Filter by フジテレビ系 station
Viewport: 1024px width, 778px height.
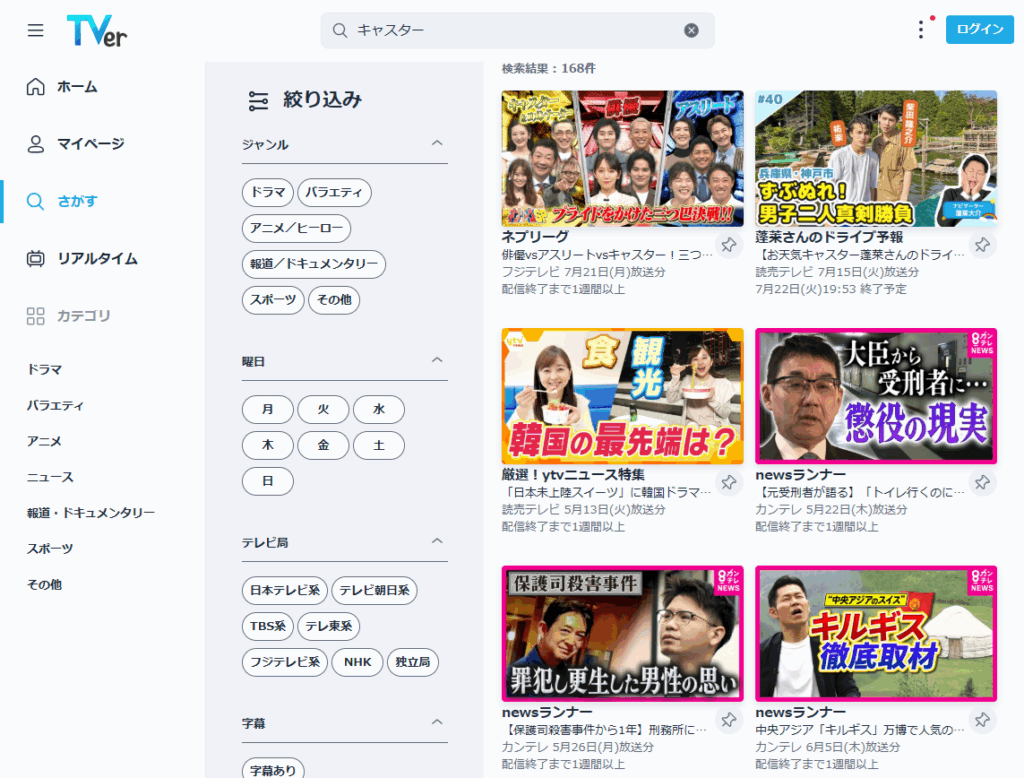tap(285, 662)
